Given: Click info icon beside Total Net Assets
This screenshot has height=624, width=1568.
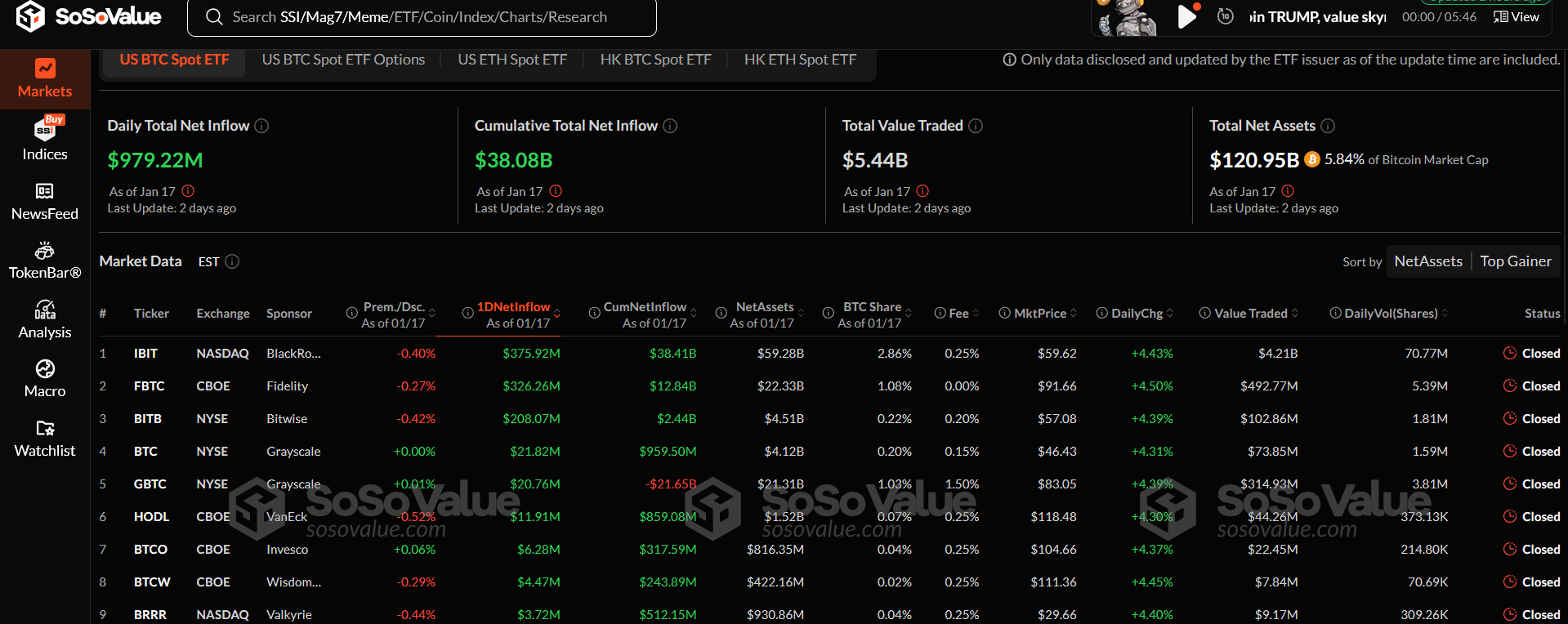Looking at the screenshot, I should coord(1328,126).
